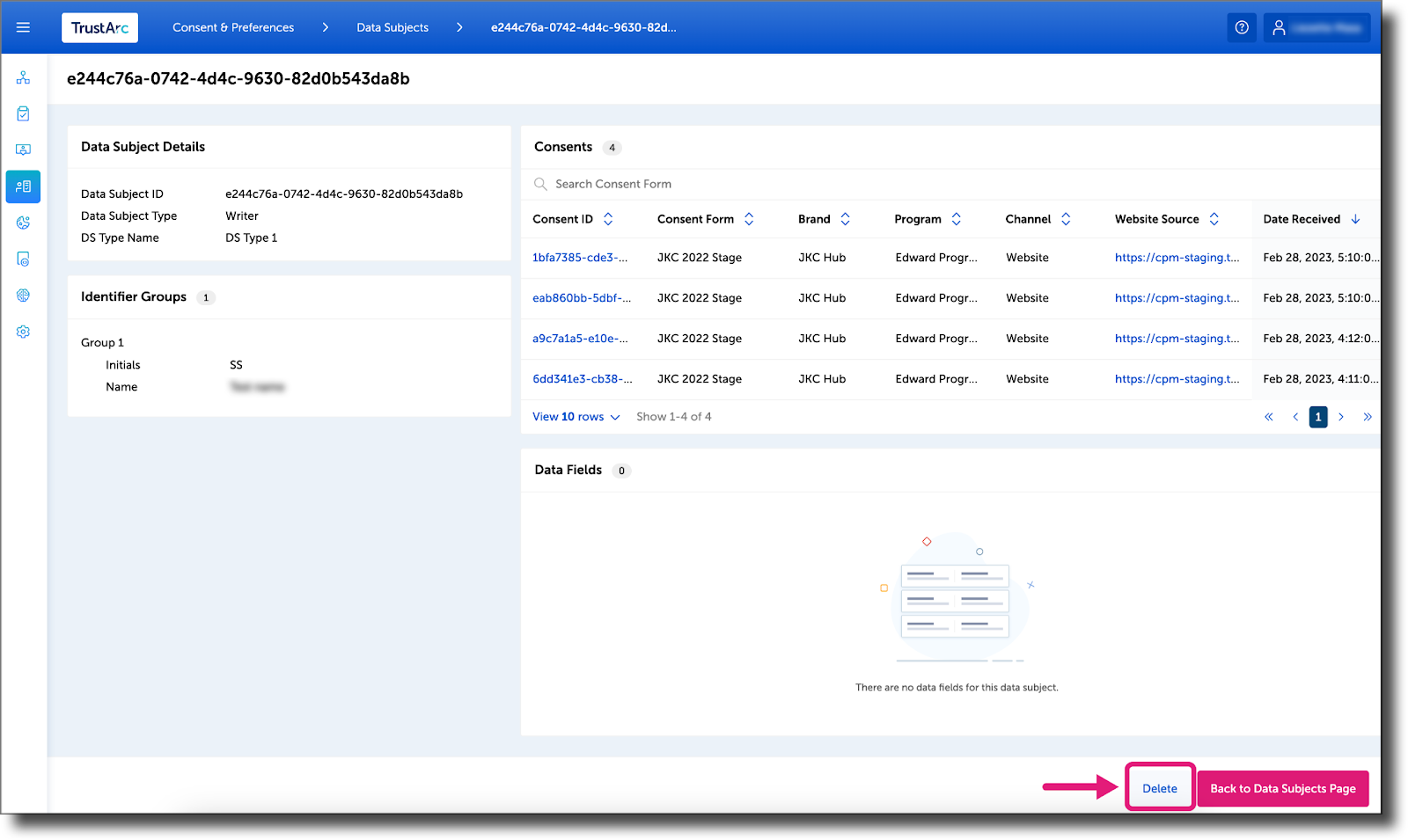Toggle sorting on the Consent Form column
The width and height of the screenshot is (1408, 840).
pyautogui.click(x=749, y=219)
